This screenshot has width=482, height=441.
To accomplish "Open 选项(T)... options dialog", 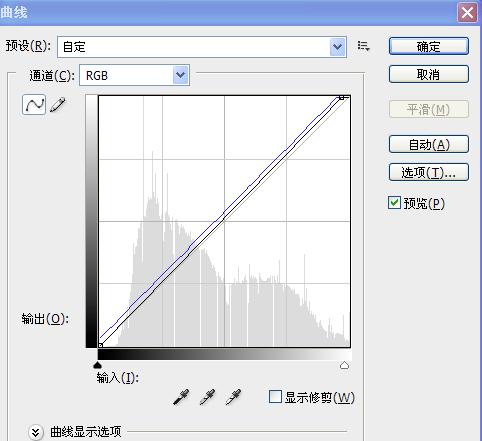I will (429, 172).
